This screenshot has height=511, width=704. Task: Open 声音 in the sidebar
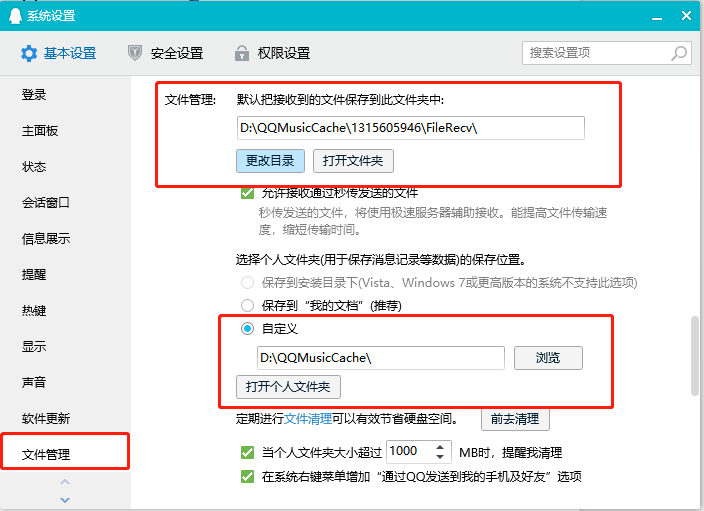(34, 382)
